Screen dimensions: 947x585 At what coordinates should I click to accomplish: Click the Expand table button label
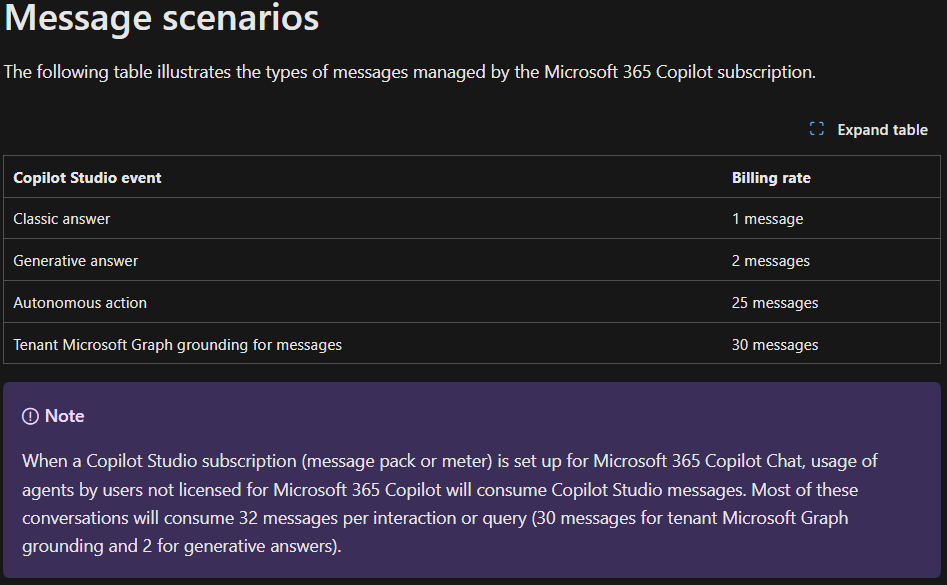(x=882, y=130)
